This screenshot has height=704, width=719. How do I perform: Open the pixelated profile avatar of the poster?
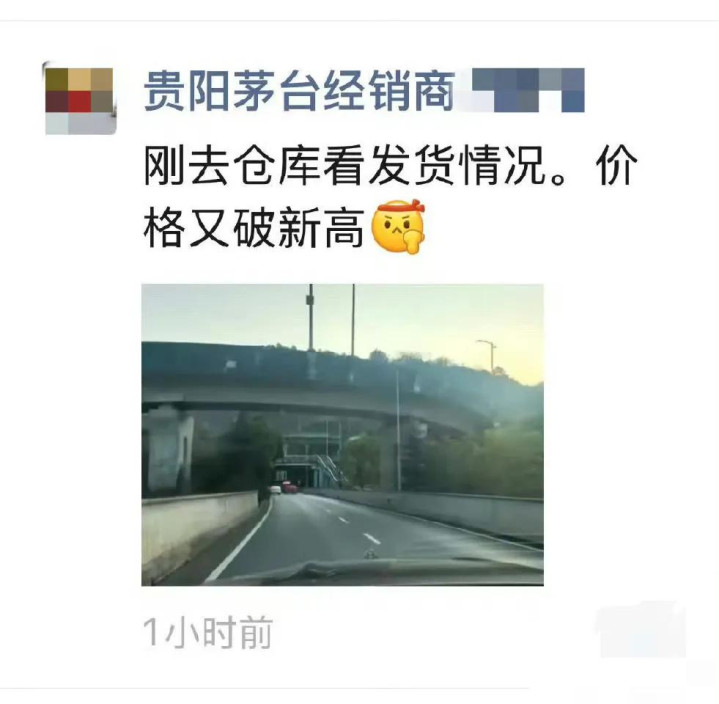coord(80,100)
